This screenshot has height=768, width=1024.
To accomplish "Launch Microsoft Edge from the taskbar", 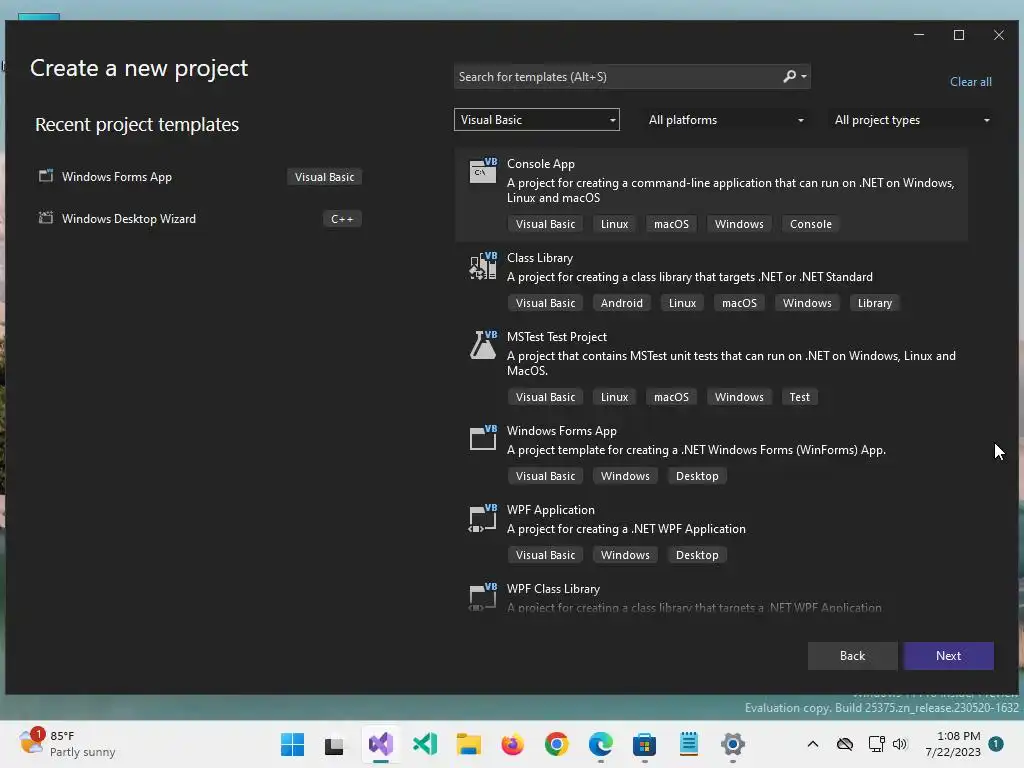I will (601, 744).
